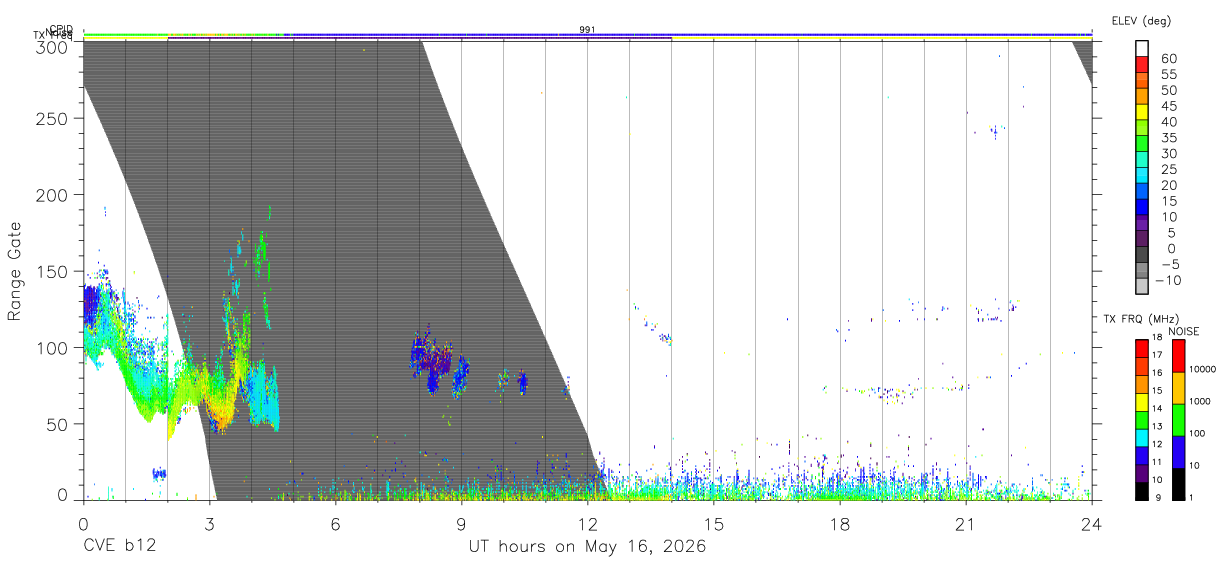
Task: Click the 'UT hours on May 16, 2026' label
Action: pyautogui.click(x=588, y=547)
